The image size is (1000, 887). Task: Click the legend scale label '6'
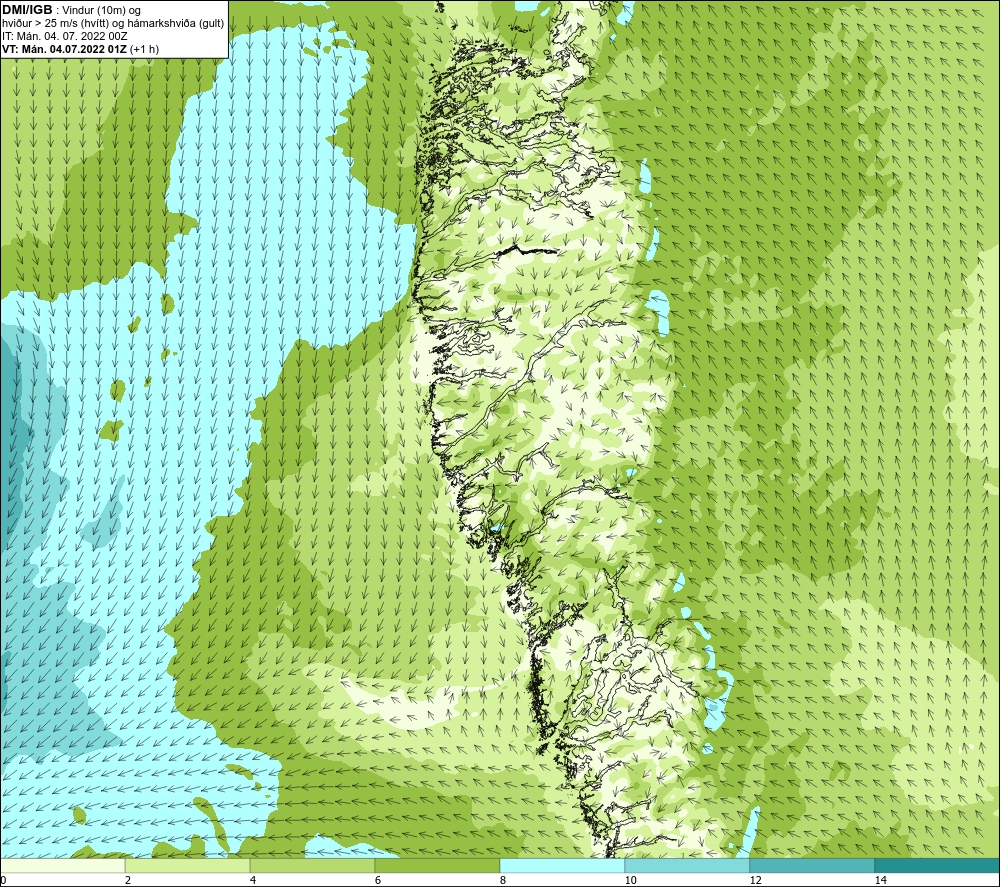378,880
